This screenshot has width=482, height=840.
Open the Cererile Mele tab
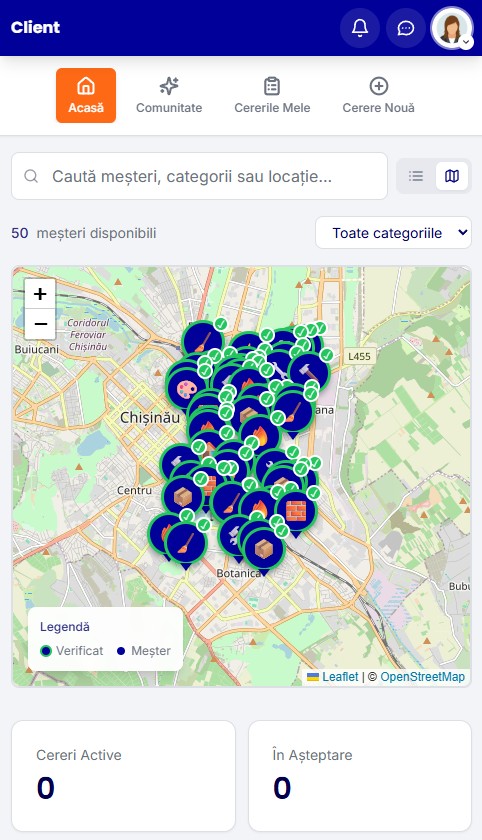tap(272, 95)
